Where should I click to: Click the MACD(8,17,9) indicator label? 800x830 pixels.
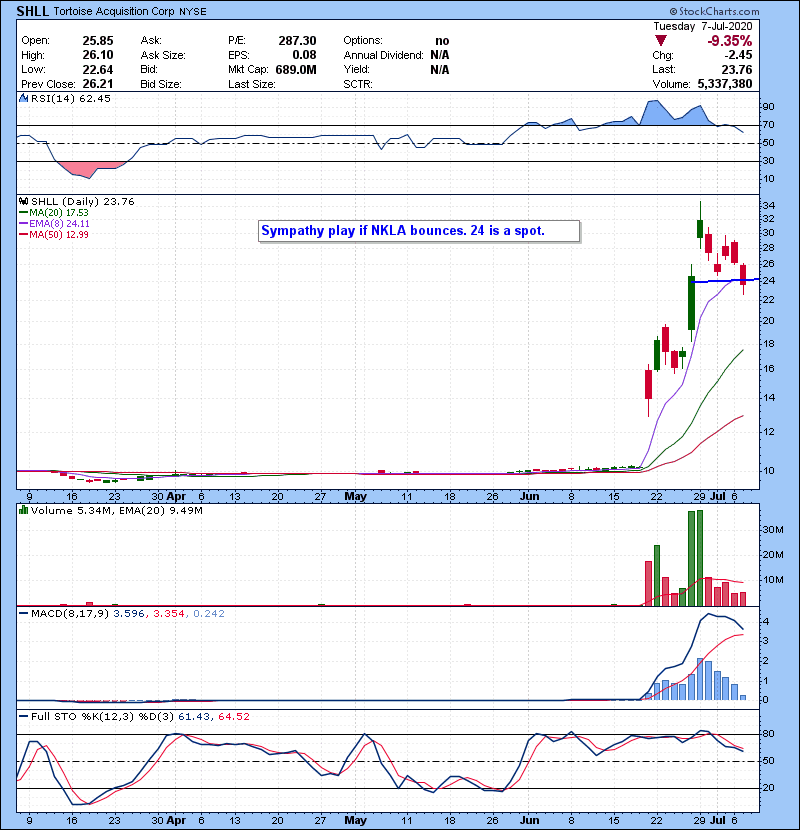tap(70, 614)
